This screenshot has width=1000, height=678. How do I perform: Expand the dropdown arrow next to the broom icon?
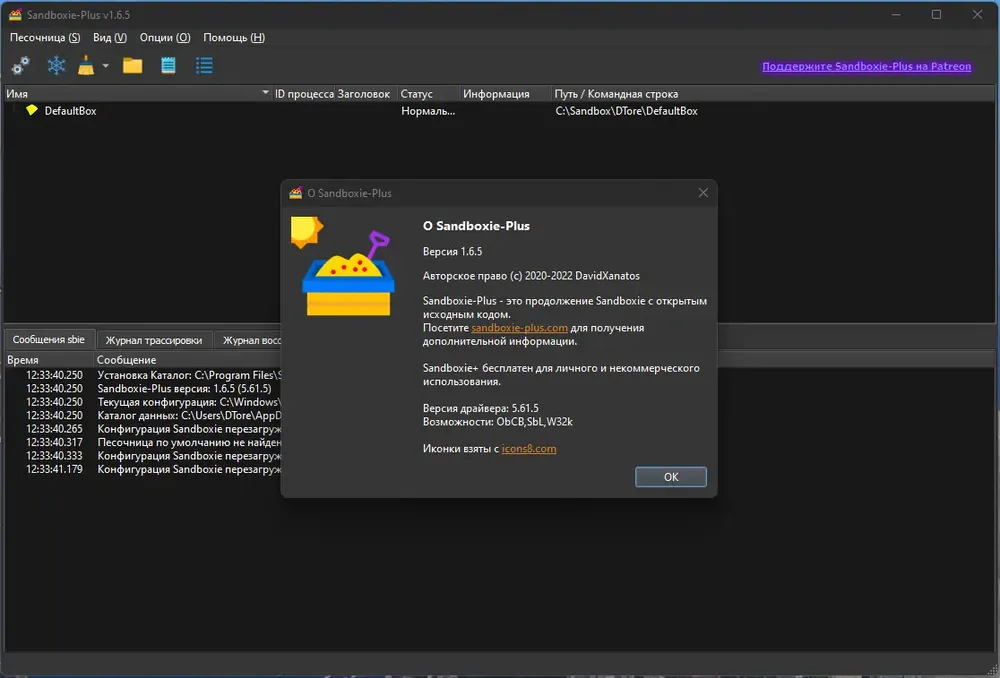(106, 65)
